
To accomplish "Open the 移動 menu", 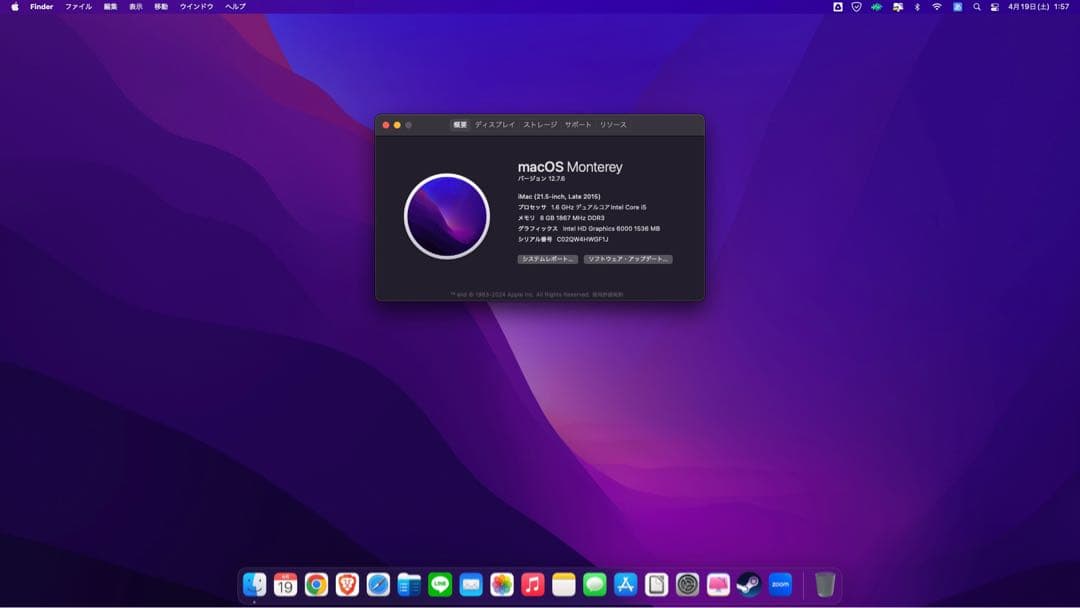I will [x=160, y=8].
